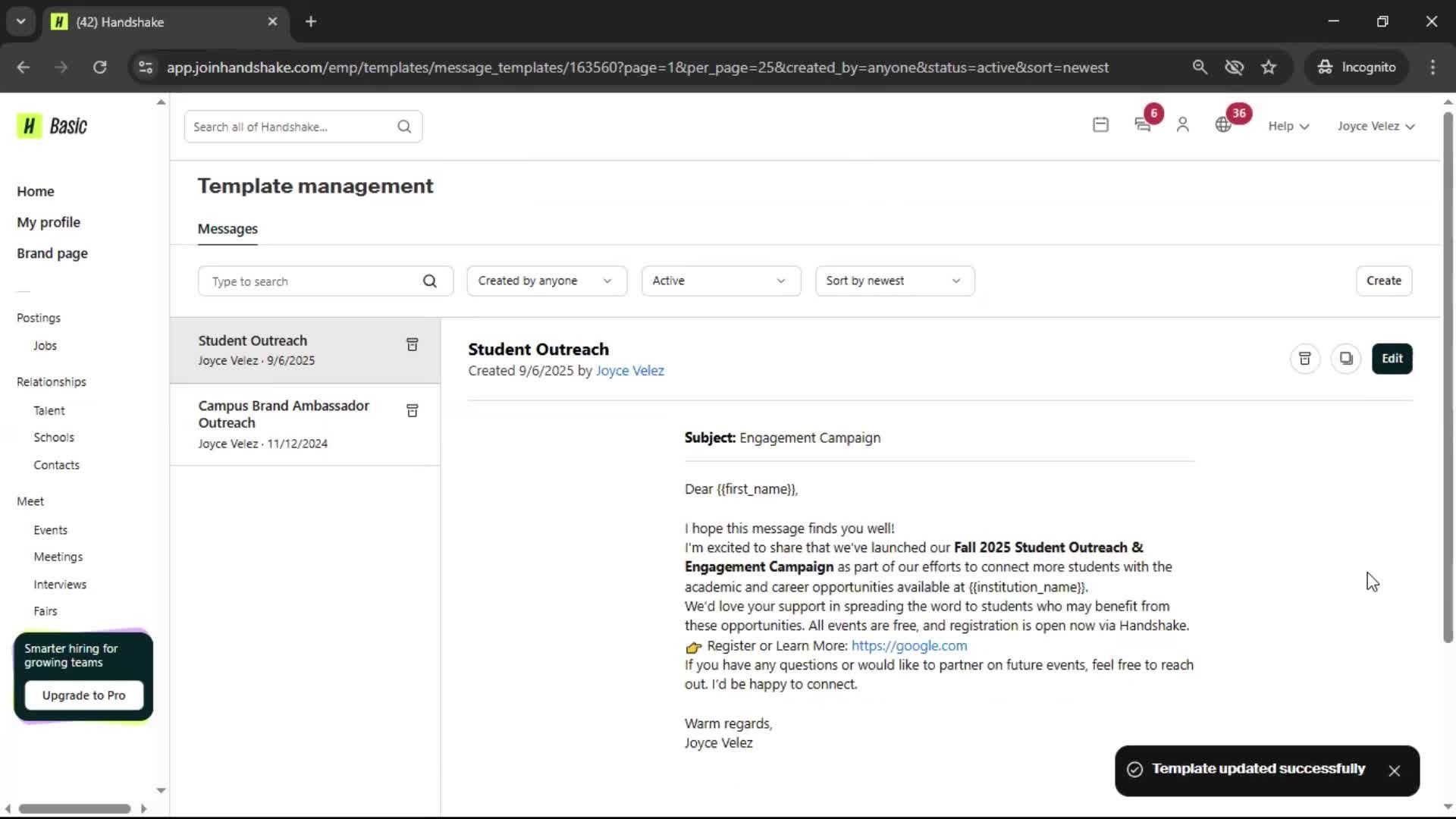The width and height of the screenshot is (1456, 819).
Task: Open My profile in the sidebar
Action: pos(49,222)
